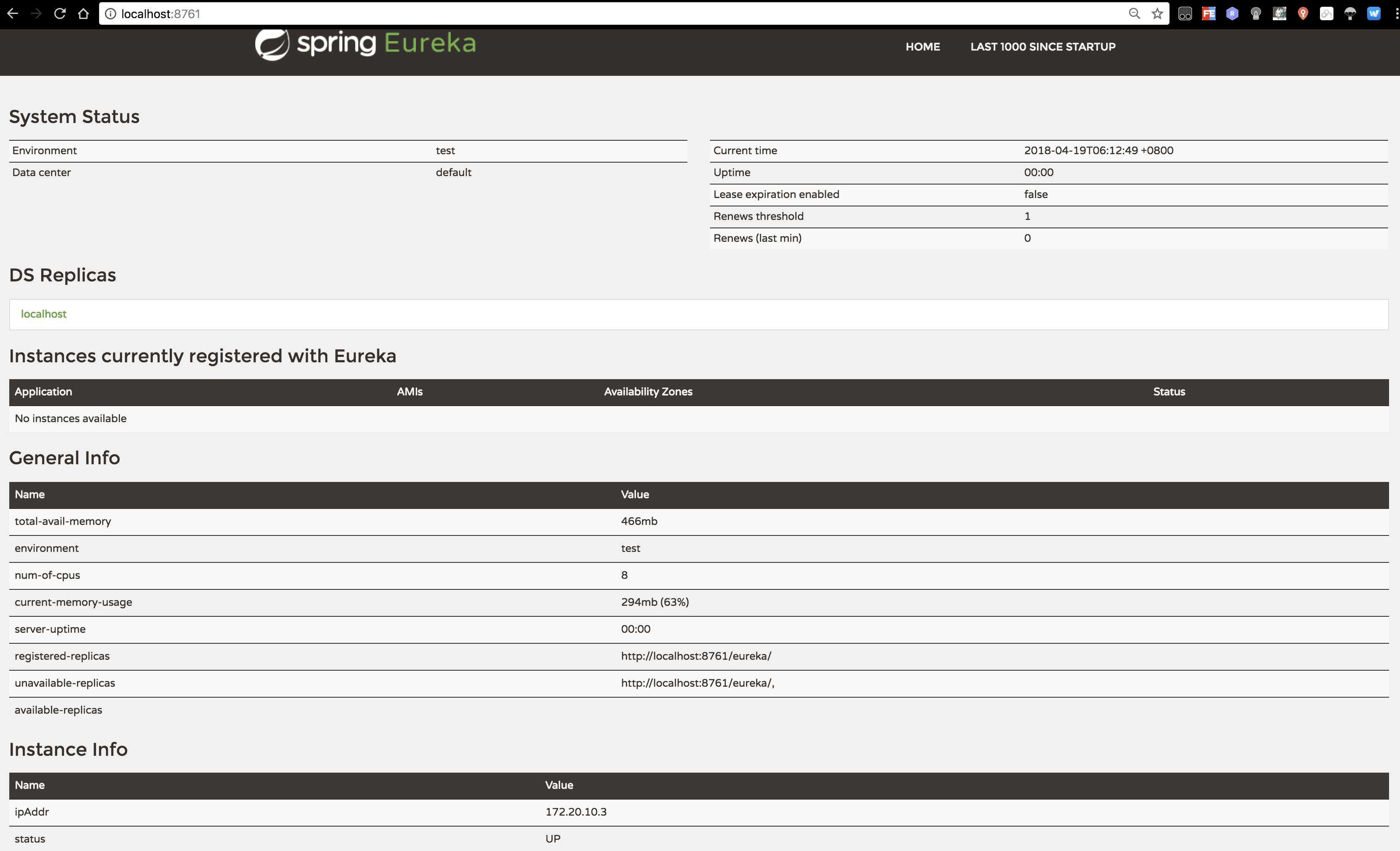Click the gray parachute extension icon
The height and width of the screenshot is (851, 1400).
pyautogui.click(x=1350, y=13)
